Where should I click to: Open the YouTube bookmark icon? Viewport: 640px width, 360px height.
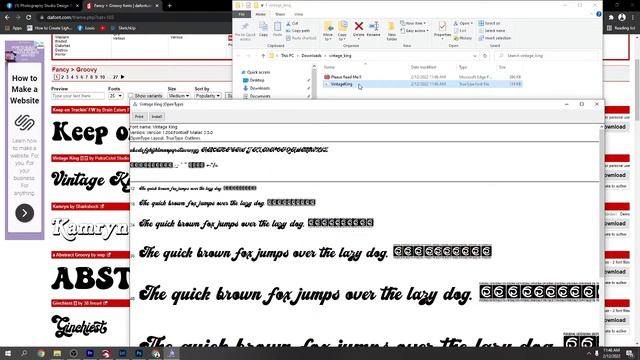coord(102,28)
